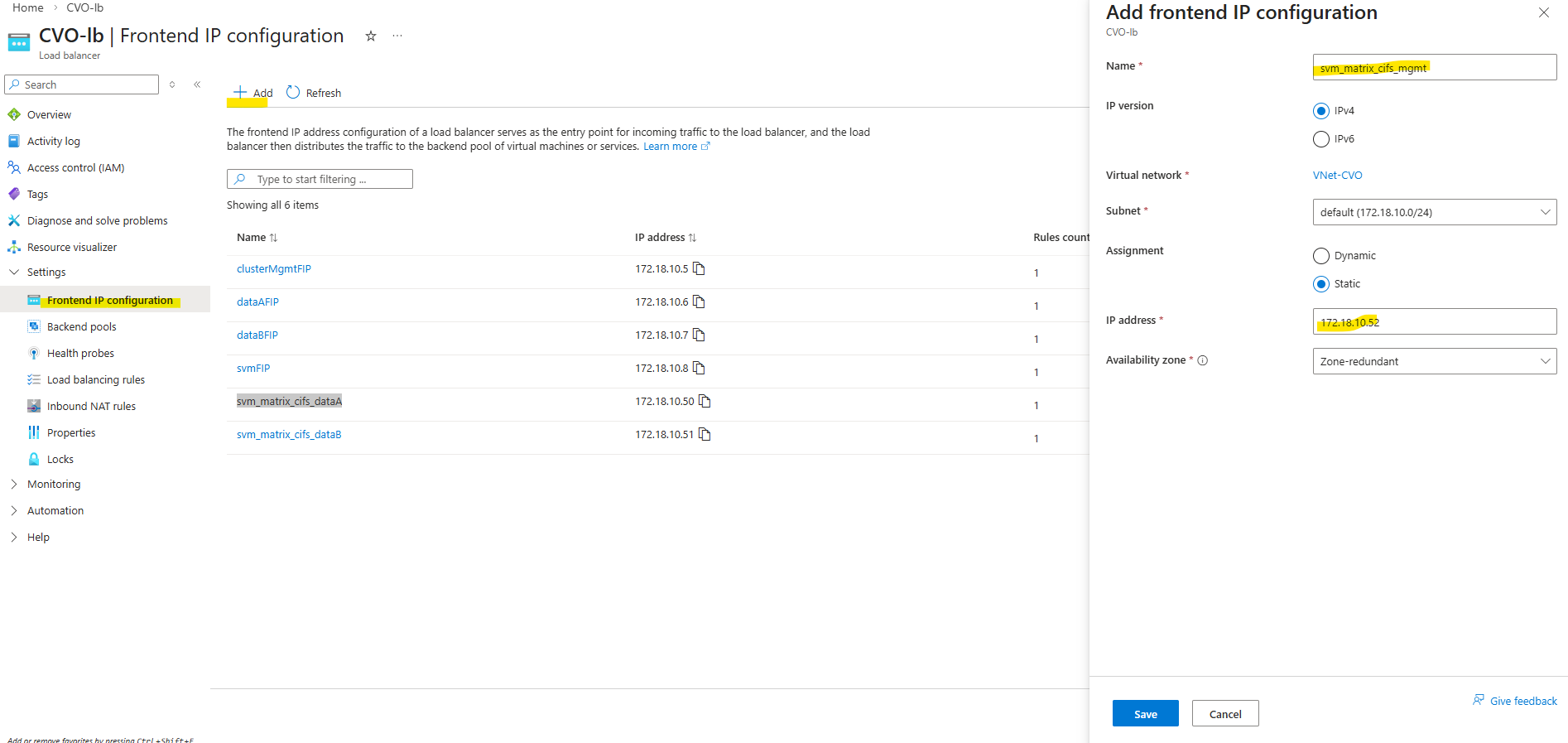
Task: Select Frontend IP configuration menu item
Action: [105, 300]
